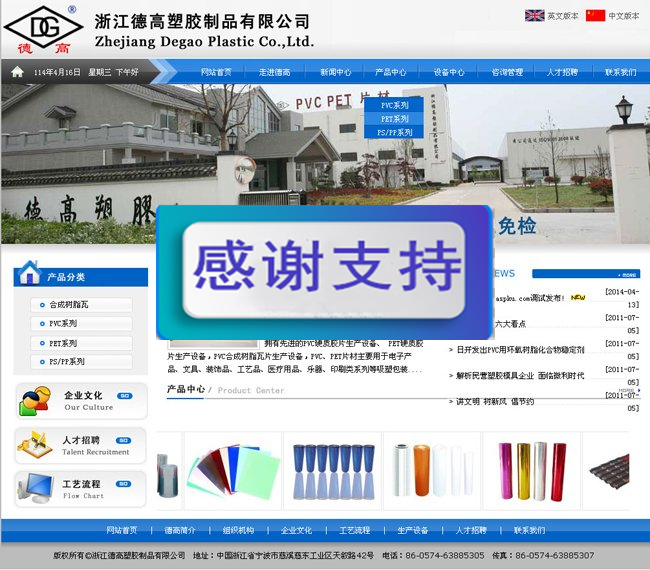Open 联系我们 in footer navigation
Screen dimensions: 650x570
click(x=530, y=530)
